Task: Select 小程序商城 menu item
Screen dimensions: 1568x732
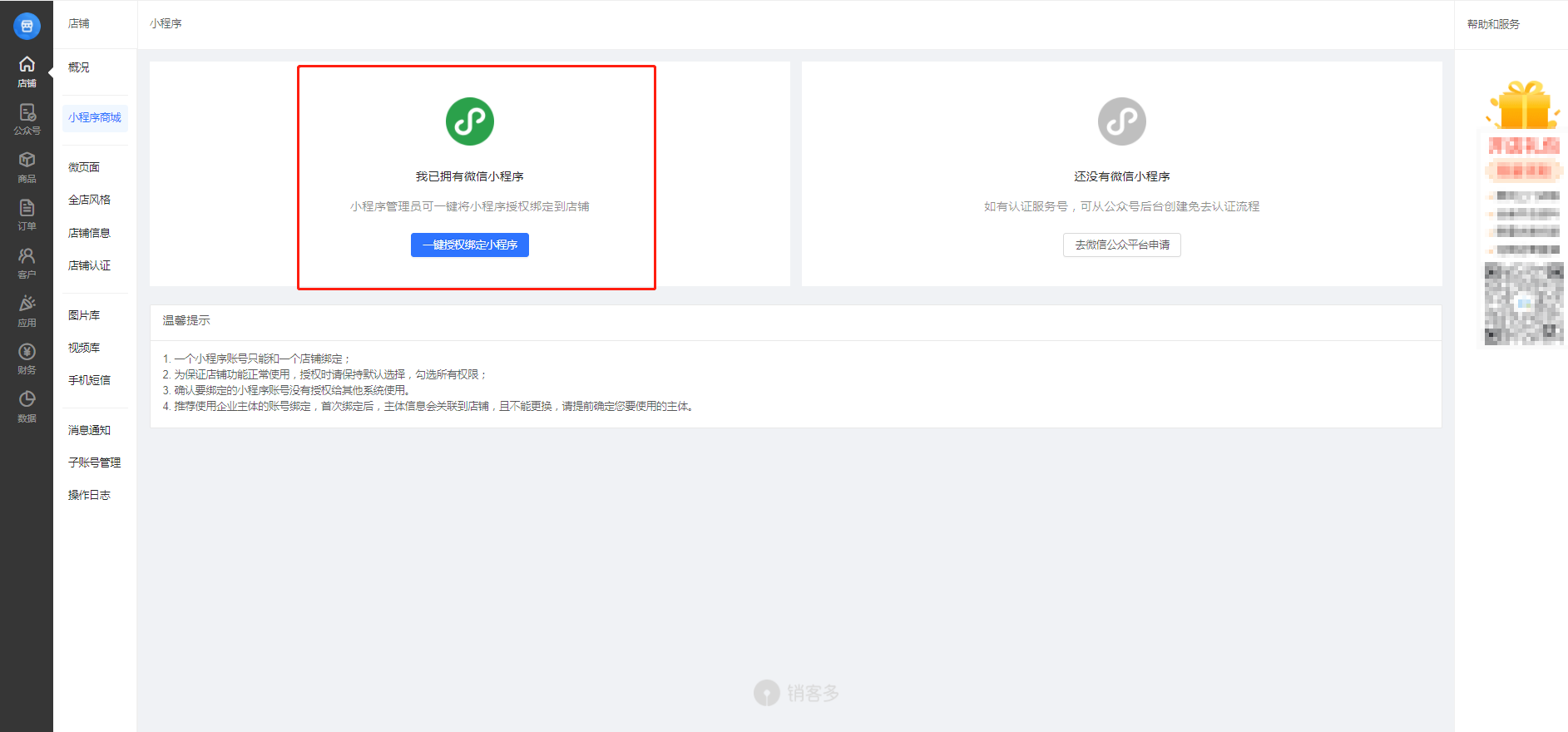Action: [x=95, y=118]
